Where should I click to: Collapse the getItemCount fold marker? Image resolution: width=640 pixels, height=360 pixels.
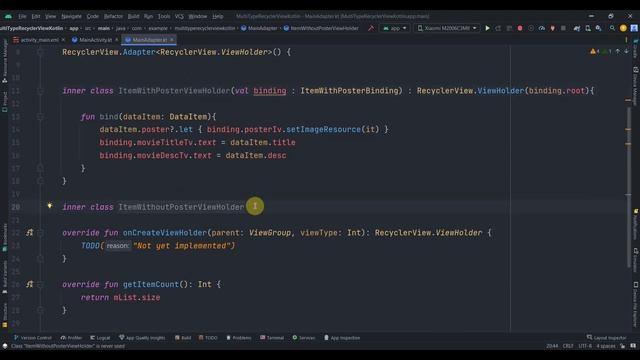[x=40, y=284]
